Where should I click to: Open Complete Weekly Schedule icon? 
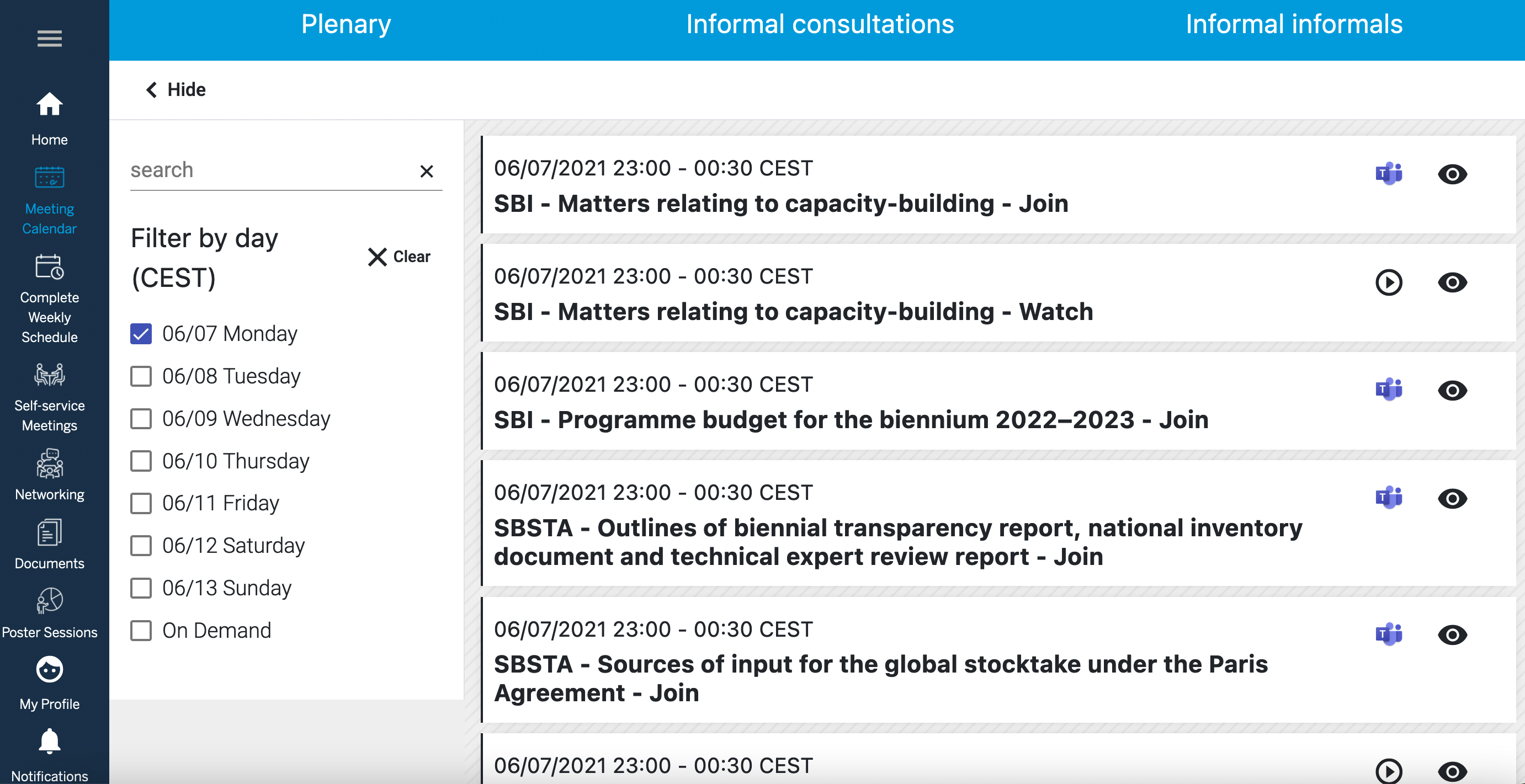[x=50, y=267]
